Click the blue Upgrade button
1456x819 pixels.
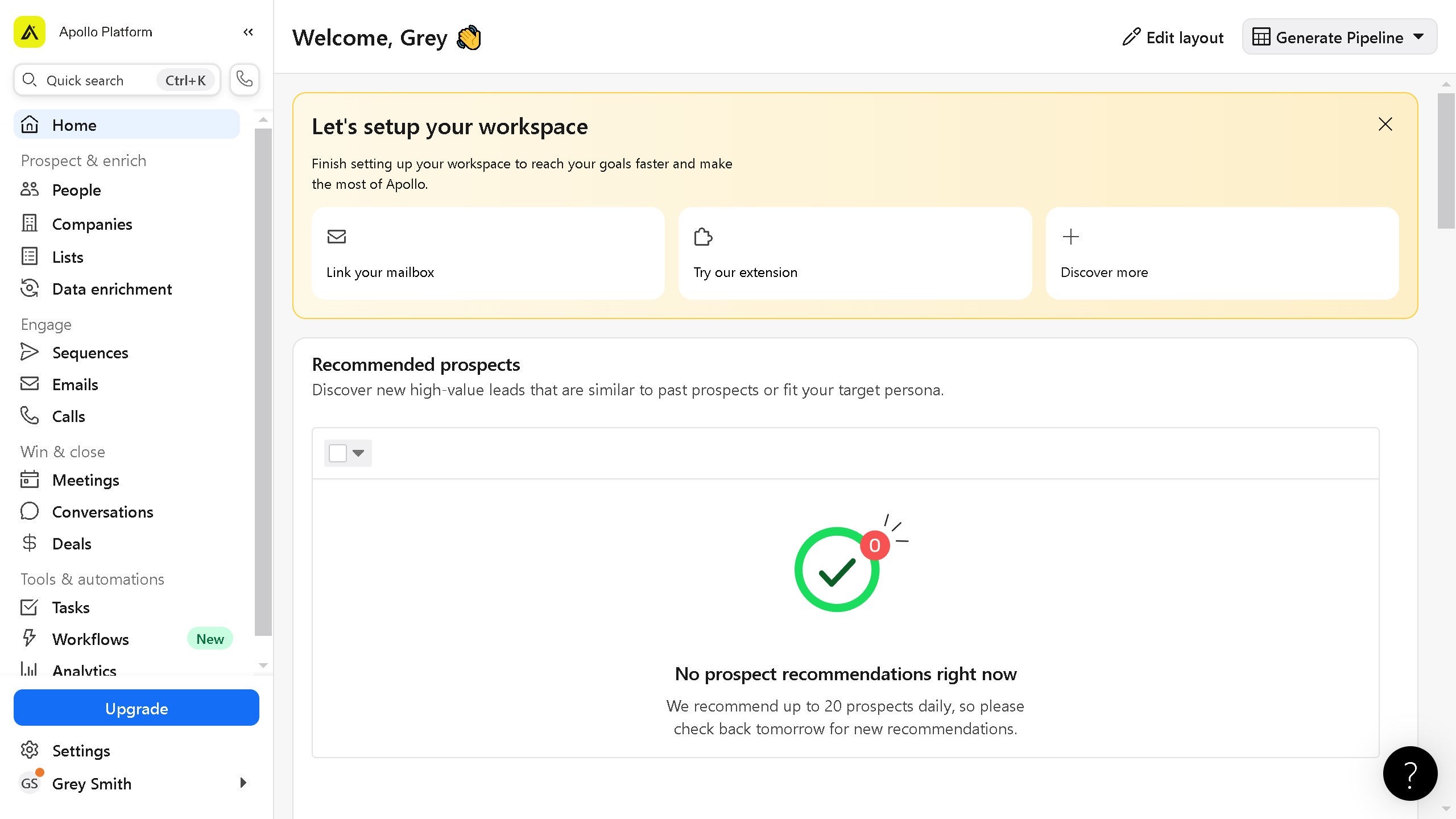click(136, 708)
